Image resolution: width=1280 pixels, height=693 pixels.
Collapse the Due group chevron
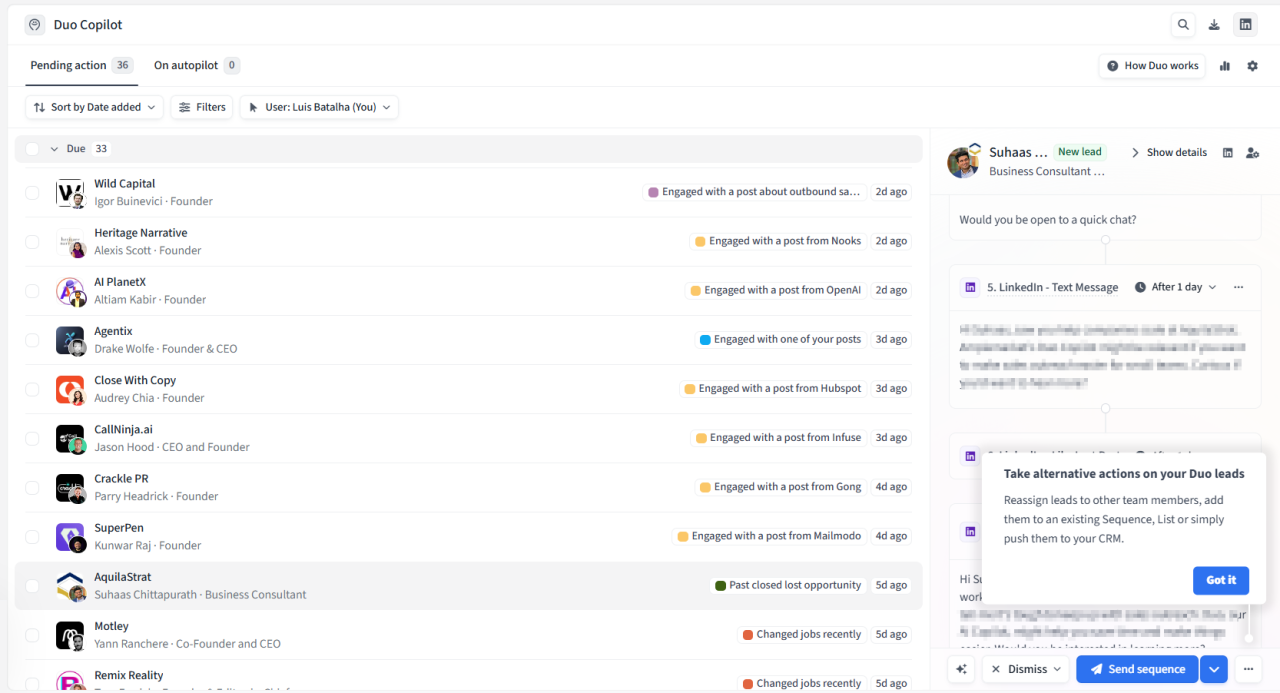(x=55, y=149)
